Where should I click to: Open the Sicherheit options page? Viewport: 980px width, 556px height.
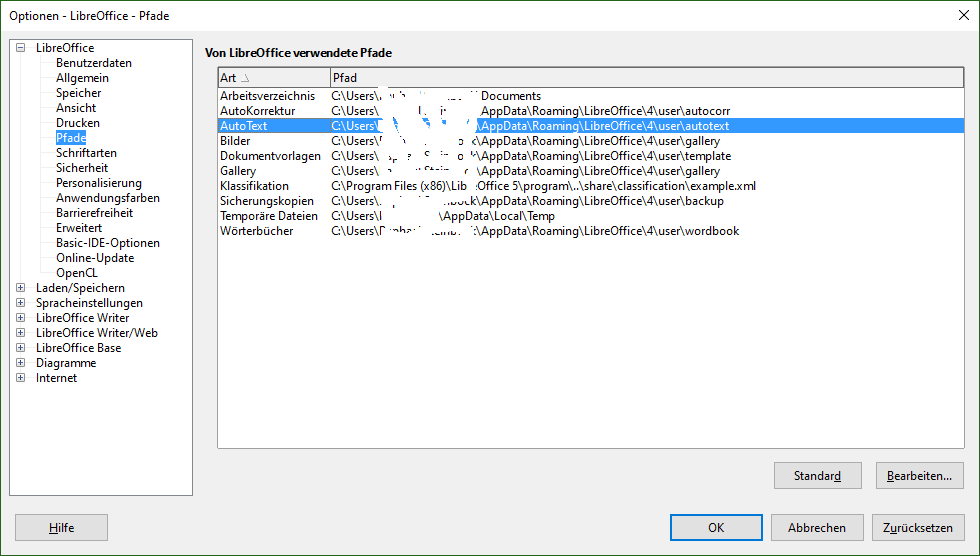click(x=82, y=167)
